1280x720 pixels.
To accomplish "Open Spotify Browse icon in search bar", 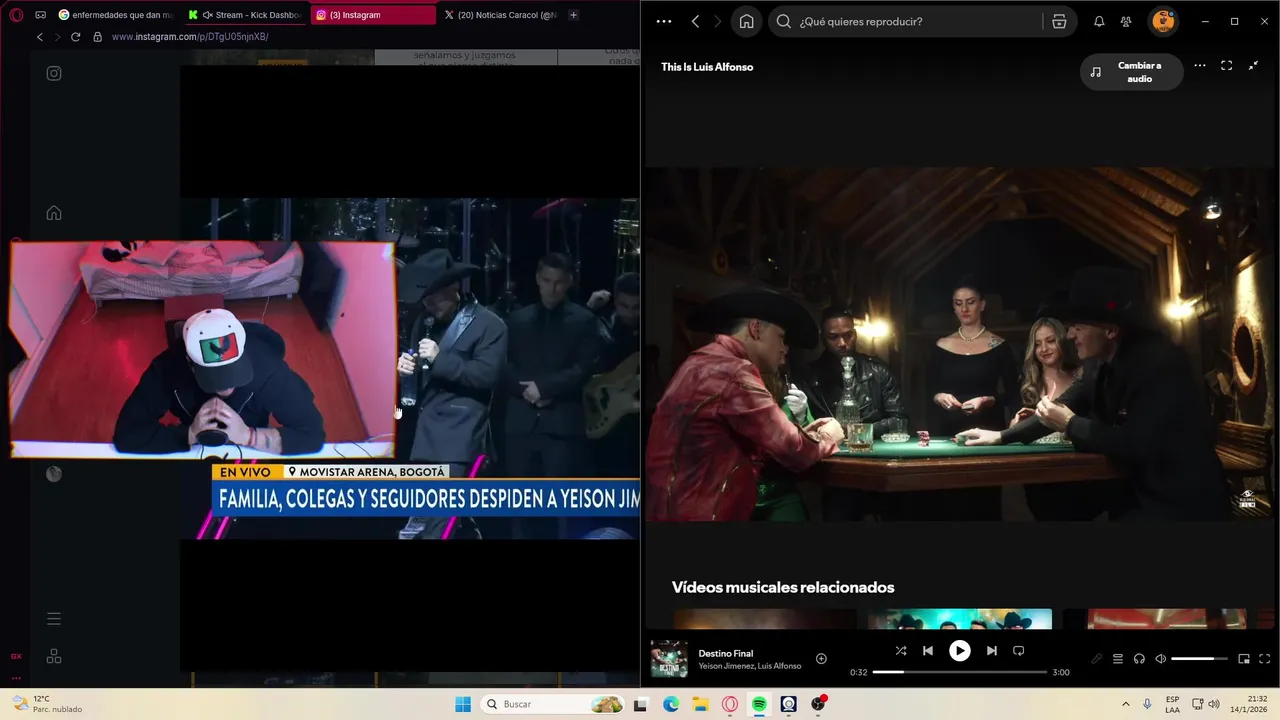I will (1059, 21).
